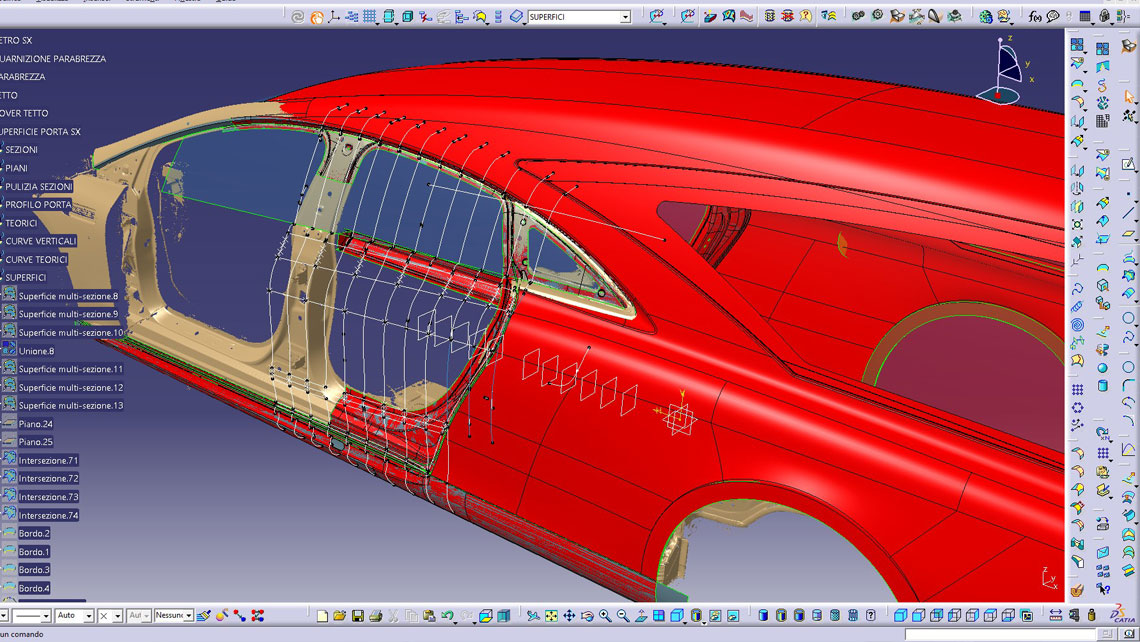The image size is (1140, 642).
Task: Click the Axis System icon in top toolbar
Action: pos(334,16)
